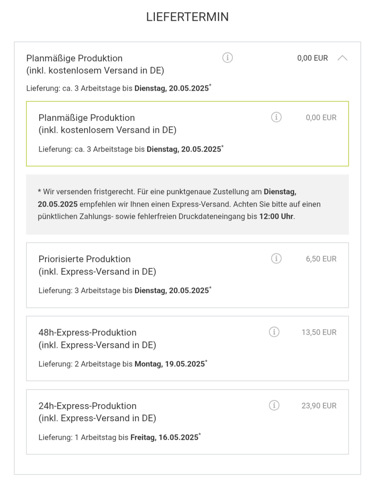Select the Priorisierte Produktion delivery option
This screenshot has width=375, height=480.
coord(187,275)
